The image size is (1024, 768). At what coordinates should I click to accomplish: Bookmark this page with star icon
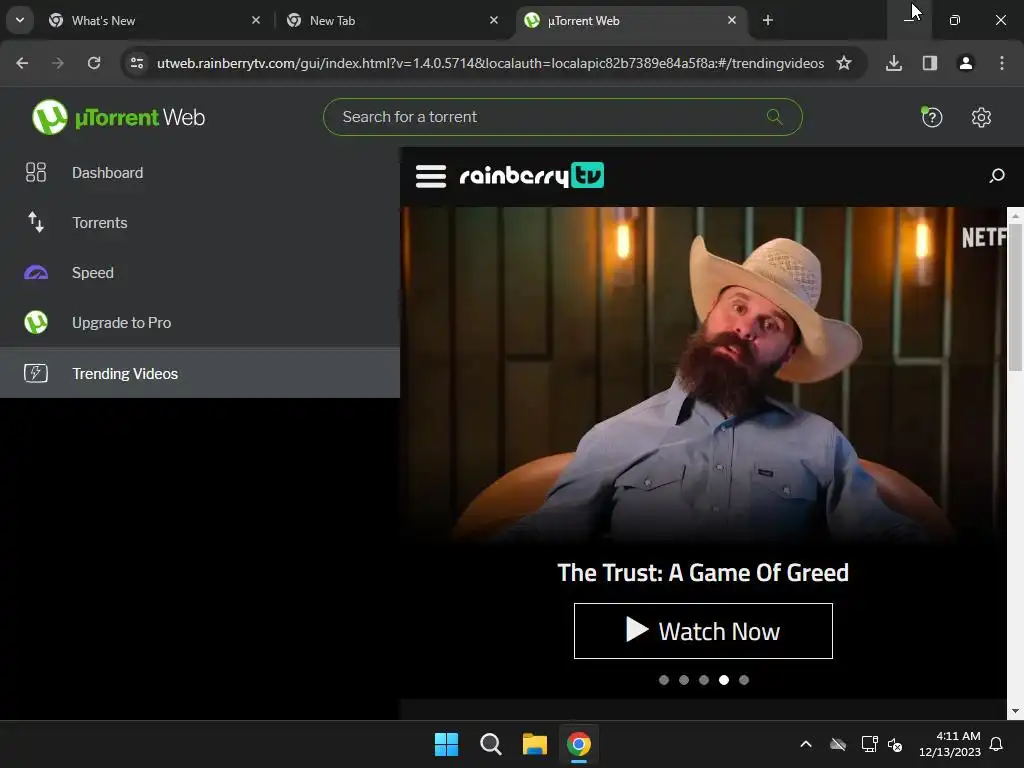(844, 63)
